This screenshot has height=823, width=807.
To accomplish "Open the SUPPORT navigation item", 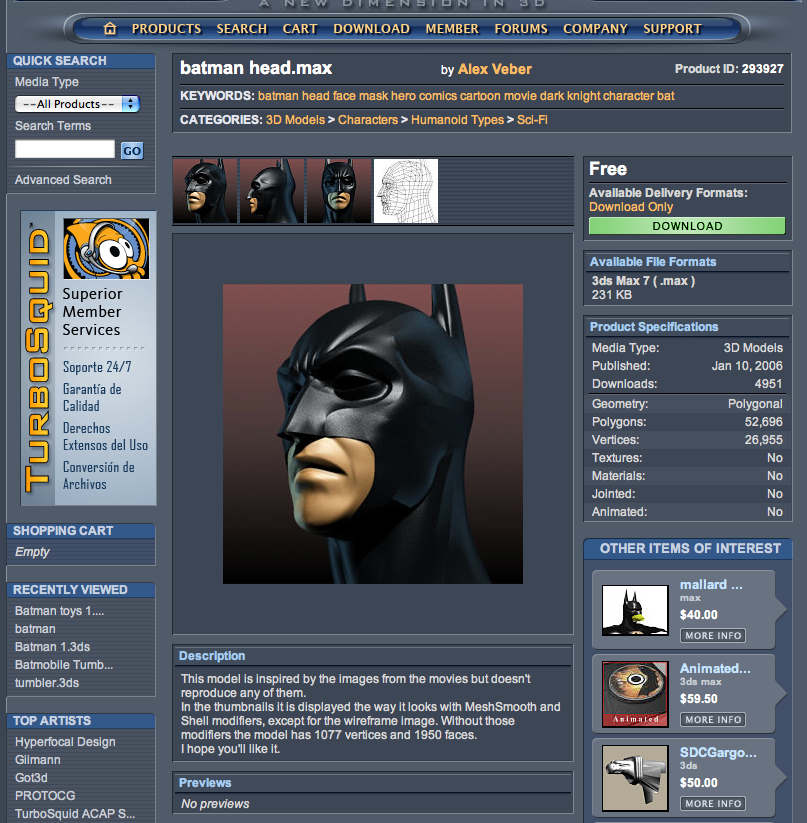I will pyautogui.click(x=672, y=29).
